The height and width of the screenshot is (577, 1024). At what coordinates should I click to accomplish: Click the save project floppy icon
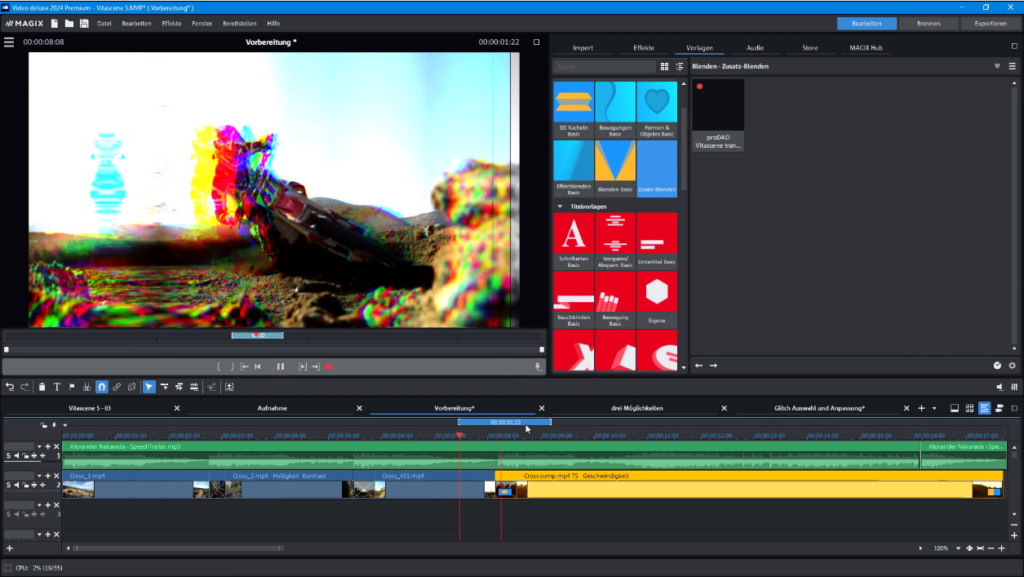coord(84,22)
